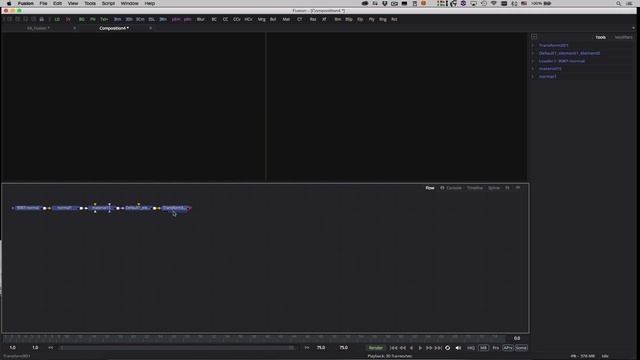Viewport: 640px width, 360px height.
Task: Click the Render button
Action: (x=376, y=348)
